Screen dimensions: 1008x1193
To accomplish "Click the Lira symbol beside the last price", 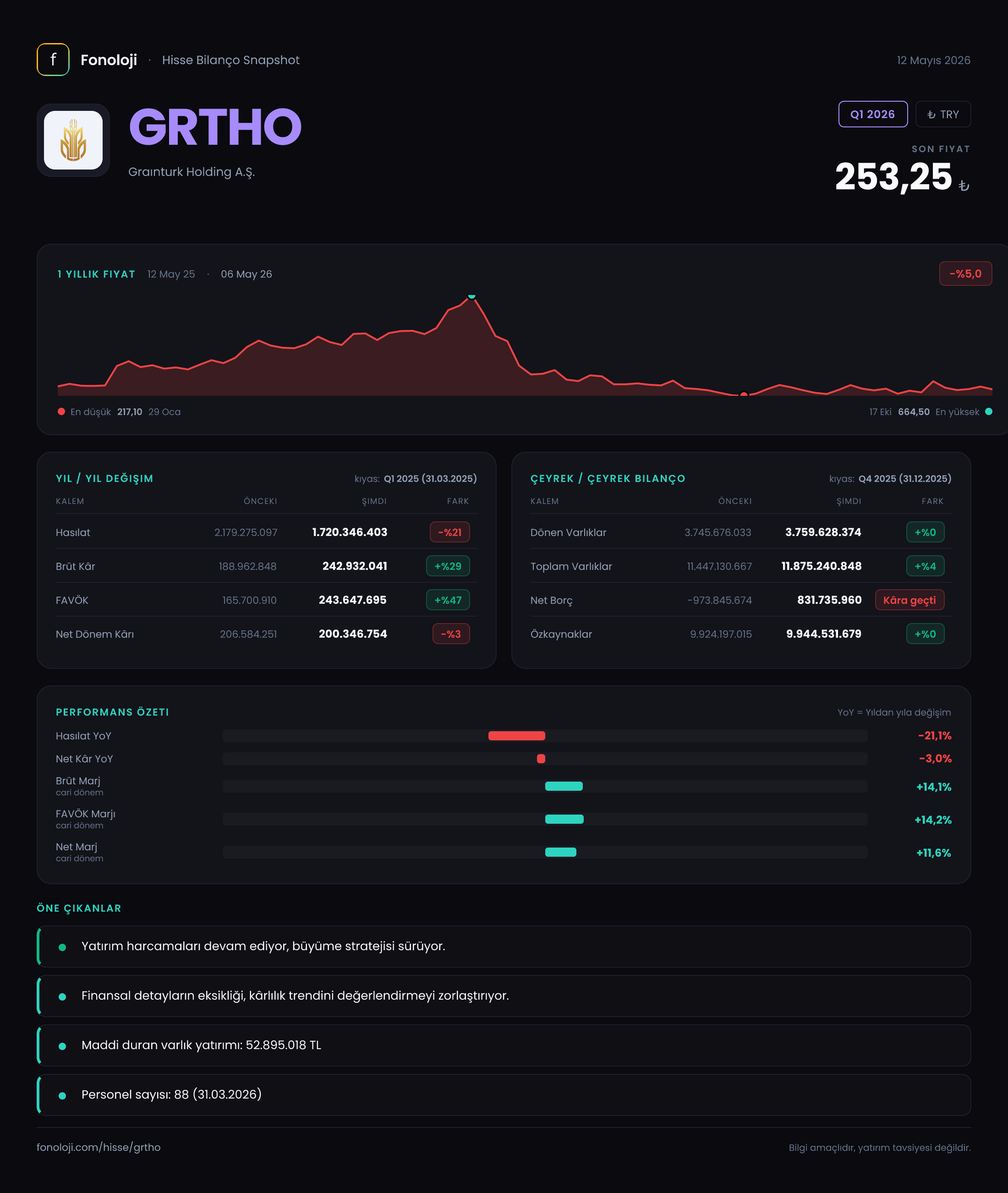I will coord(964,186).
